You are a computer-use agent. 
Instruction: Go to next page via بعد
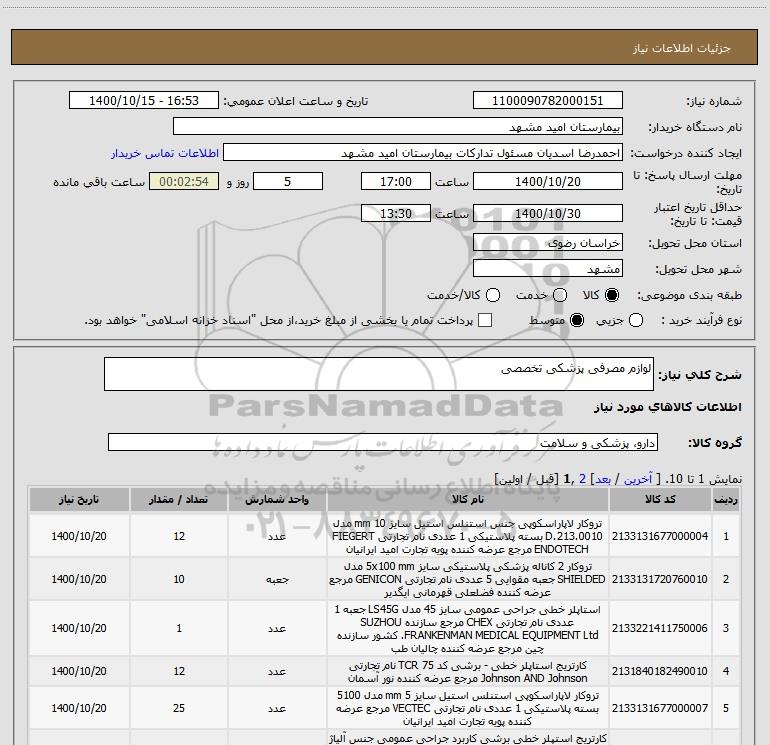pyautogui.click(x=603, y=479)
